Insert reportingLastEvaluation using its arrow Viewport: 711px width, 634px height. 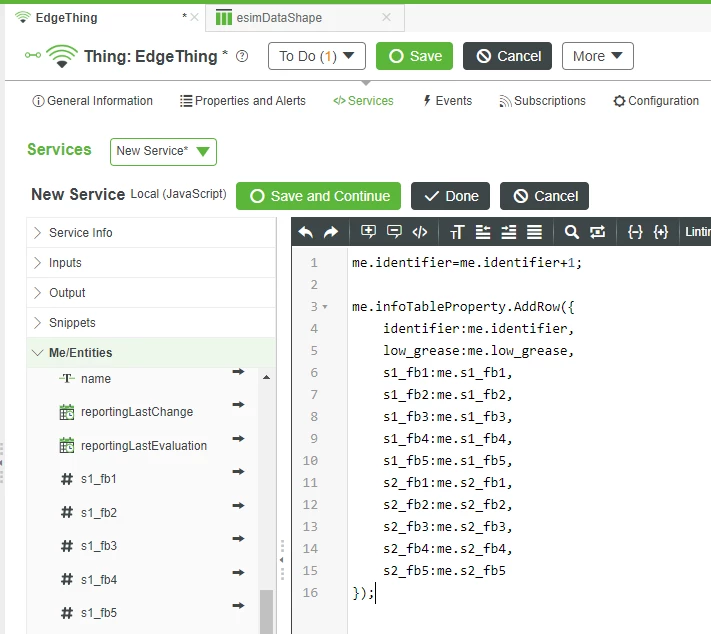point(238,439)
